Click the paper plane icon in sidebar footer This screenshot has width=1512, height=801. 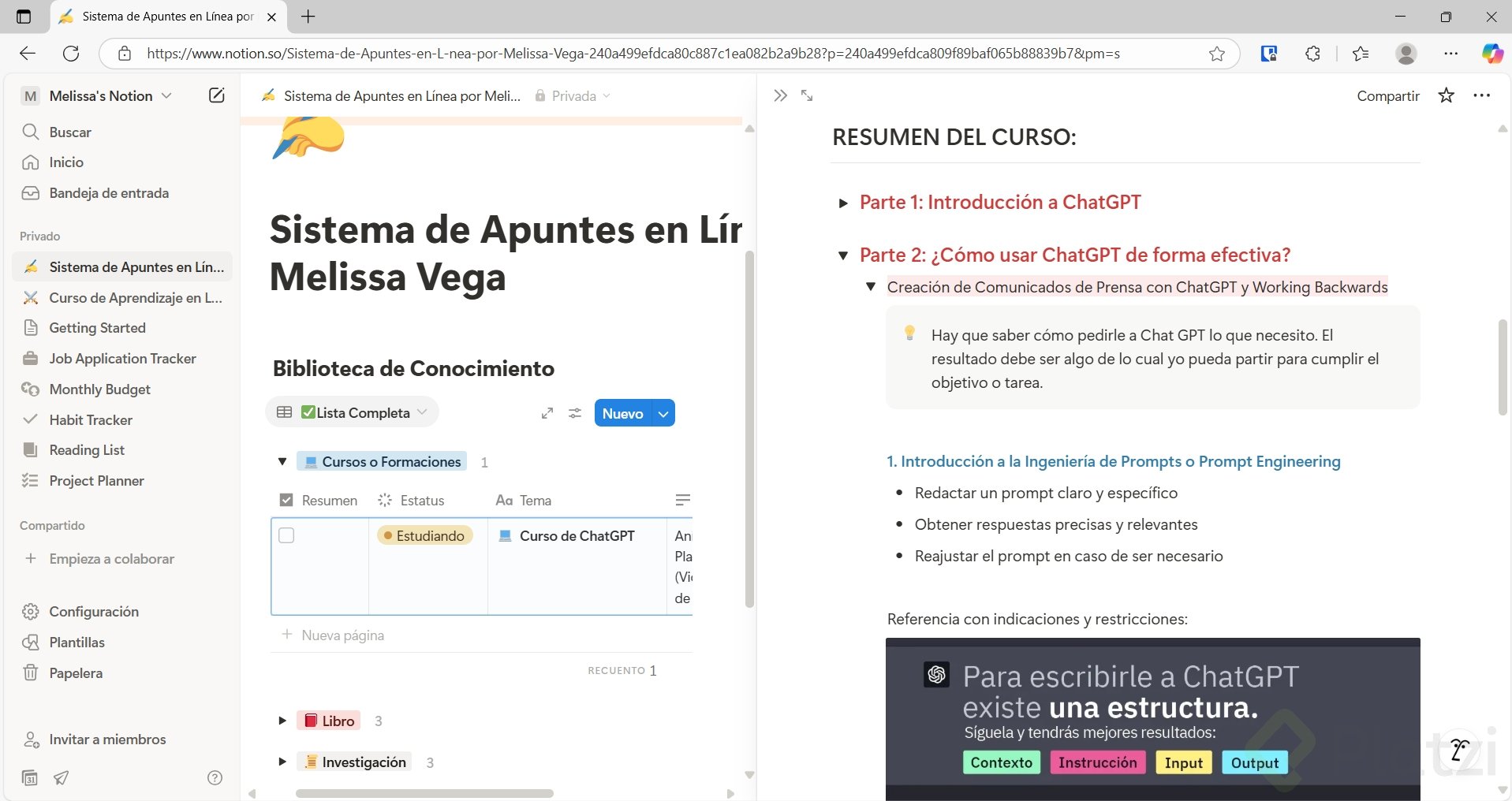pyautogui.click(x=61, y=778)
